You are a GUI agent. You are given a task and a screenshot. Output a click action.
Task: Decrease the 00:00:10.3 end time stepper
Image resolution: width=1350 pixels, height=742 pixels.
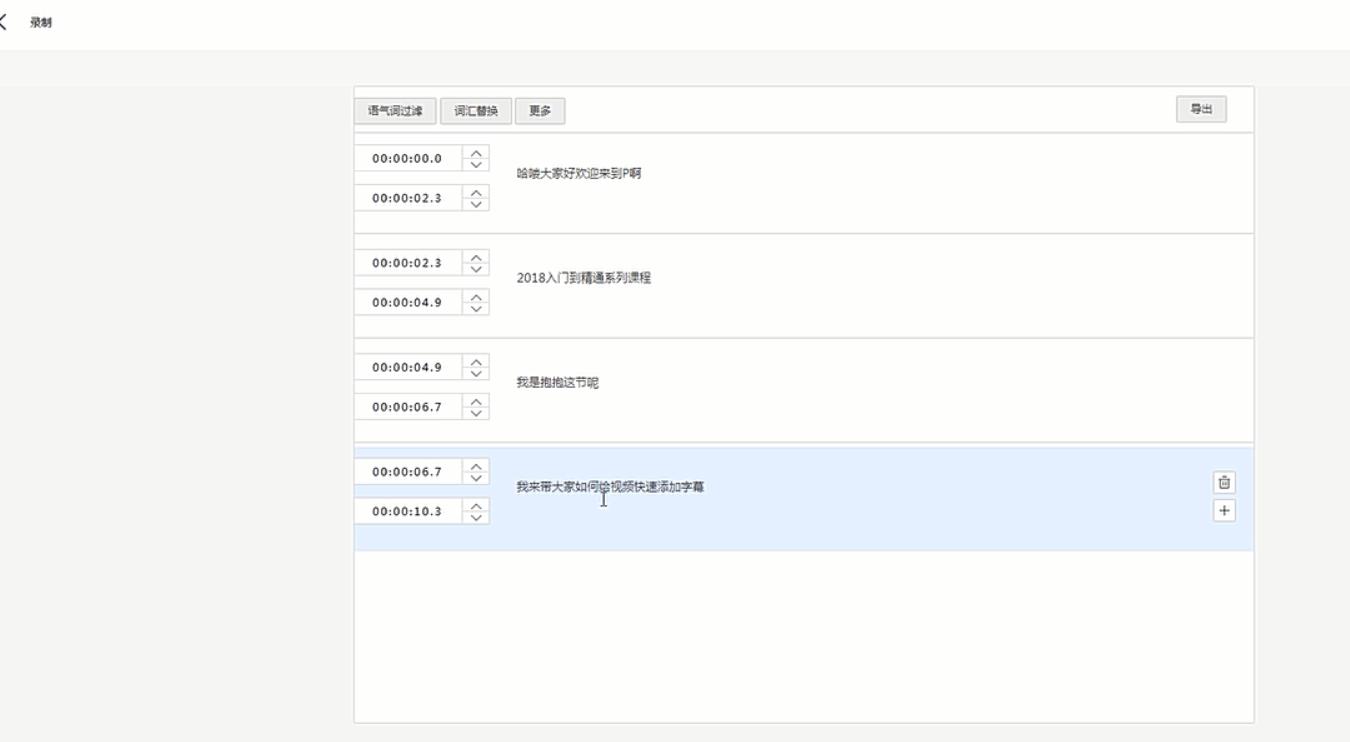477,517
